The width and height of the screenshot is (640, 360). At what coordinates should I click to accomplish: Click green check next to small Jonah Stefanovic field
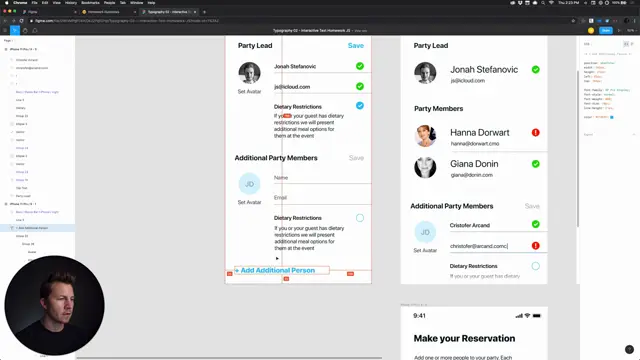pos(360,66)
